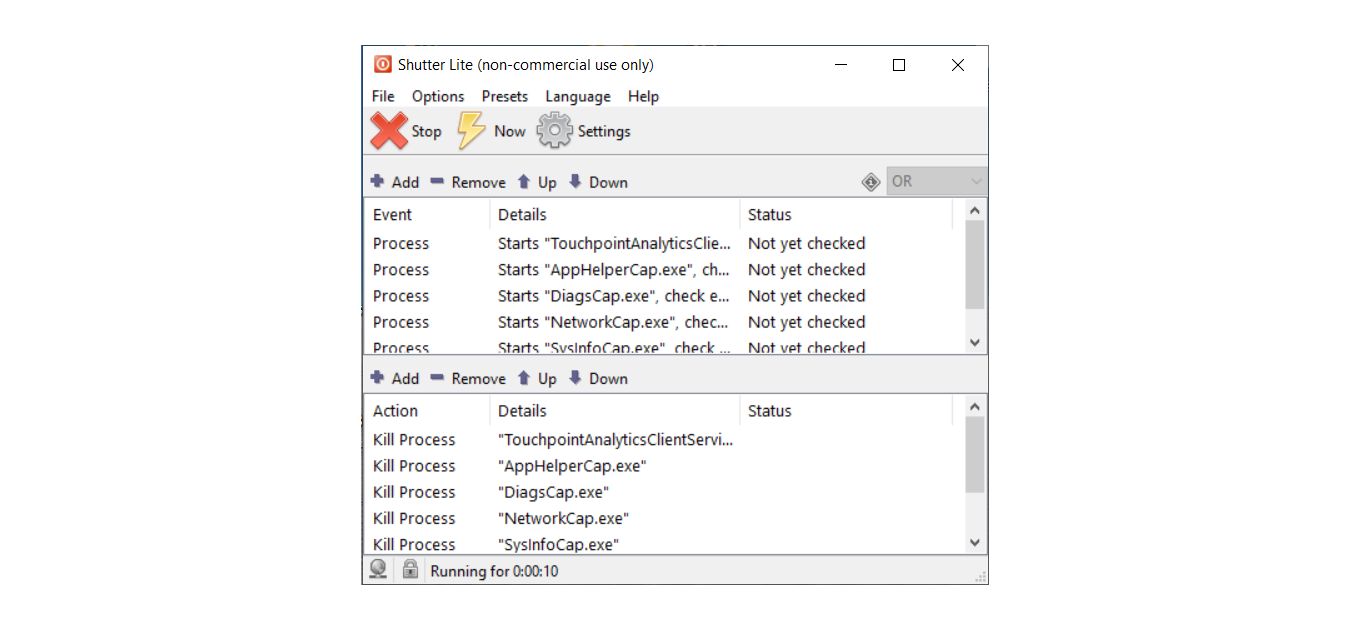Open the Language menu
1350x629 pixels.
[578, 96]
